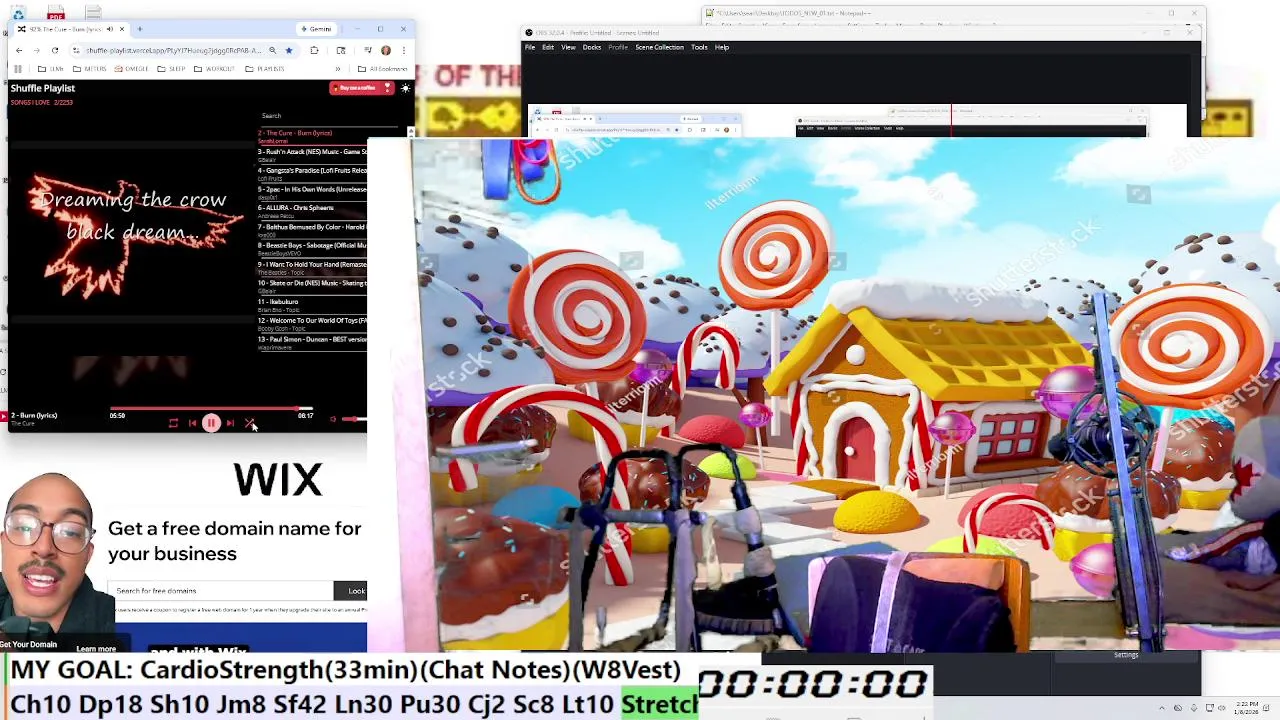Open the zoom magnifier icon in the address bar
Viewport: 1280px width, 720px height.
[272, 50]
